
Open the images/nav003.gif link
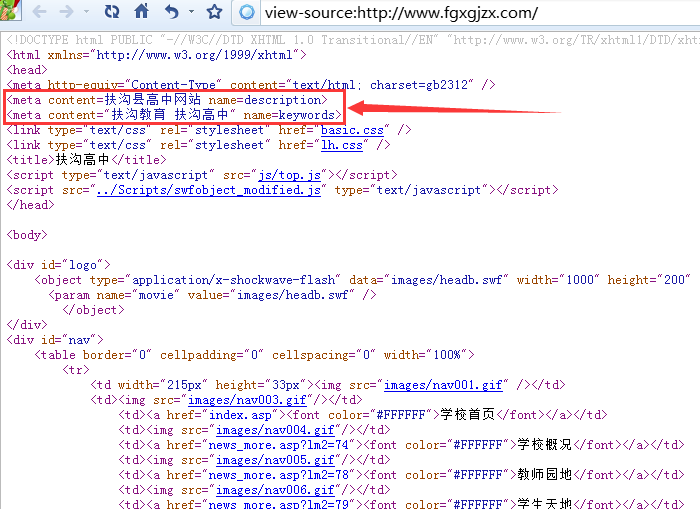[247, 400]
